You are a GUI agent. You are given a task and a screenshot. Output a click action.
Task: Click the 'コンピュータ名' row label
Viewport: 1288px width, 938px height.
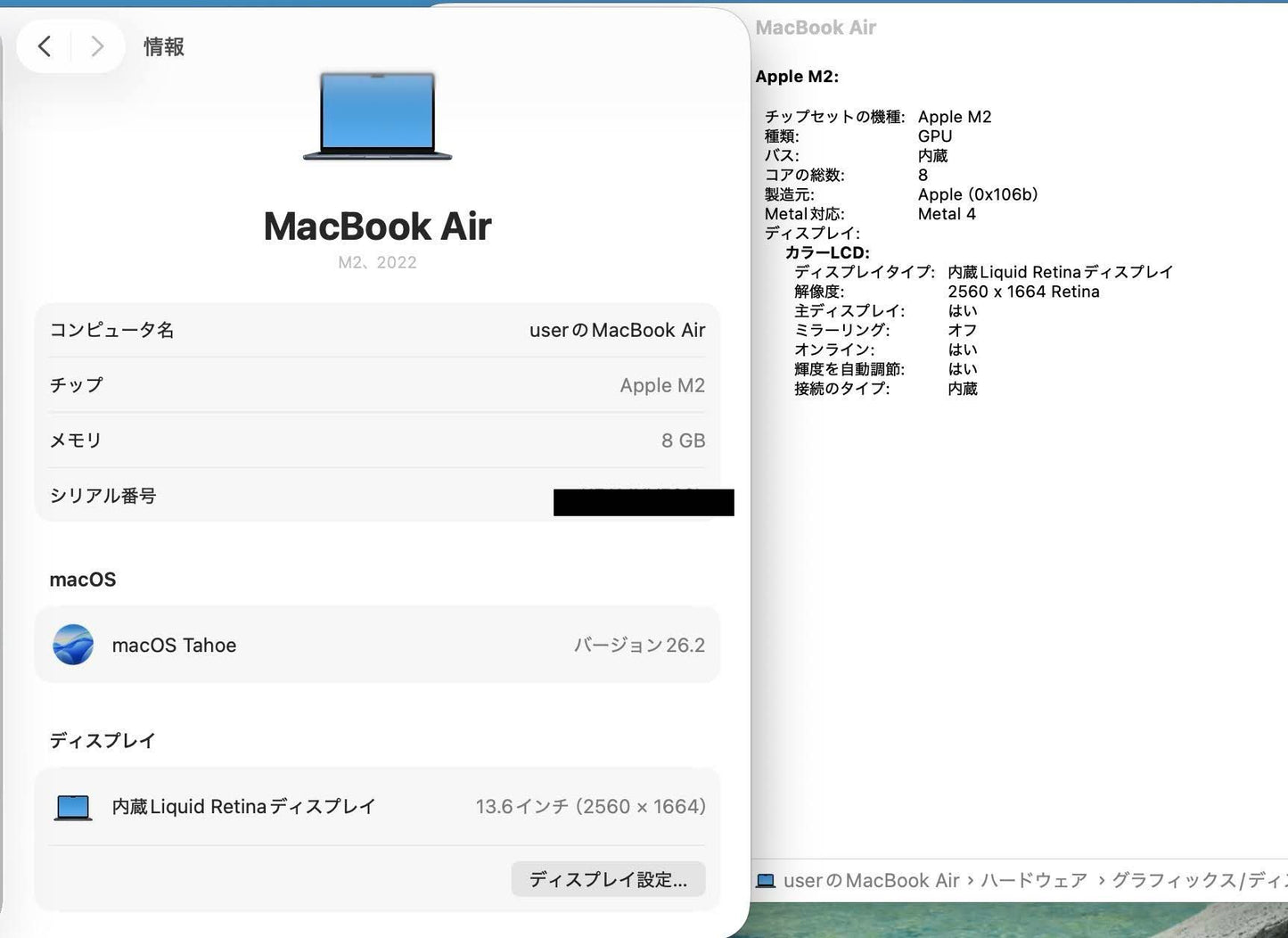[111, 330]
